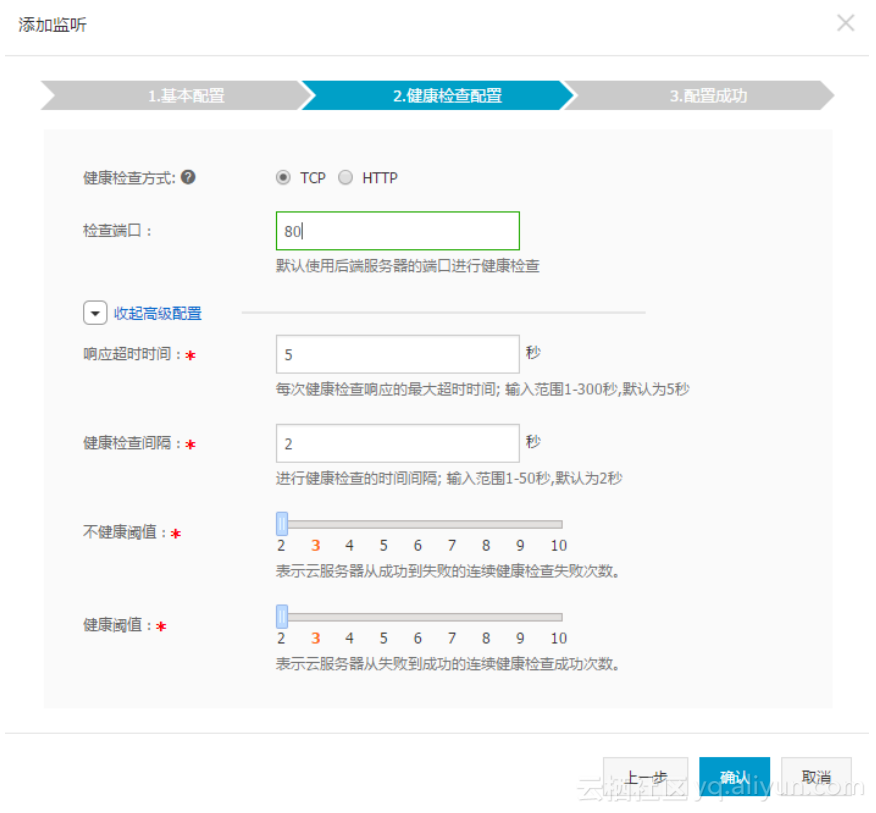The width and height of the screenshot is (876, 813).
Task: Click the 不健康阈值 slider handle
Action: coord(282,522)
